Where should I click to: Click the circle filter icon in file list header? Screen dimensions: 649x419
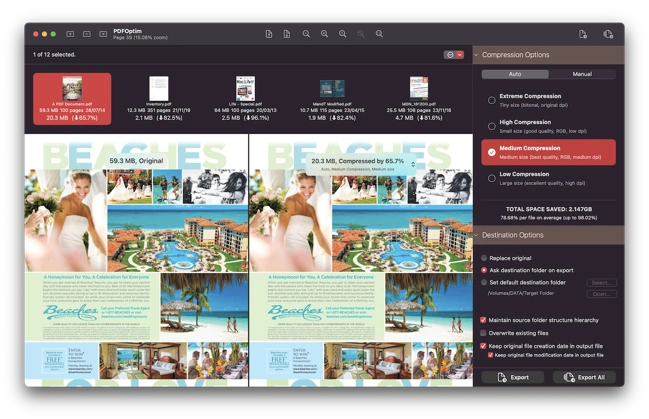tap(449, 55)
